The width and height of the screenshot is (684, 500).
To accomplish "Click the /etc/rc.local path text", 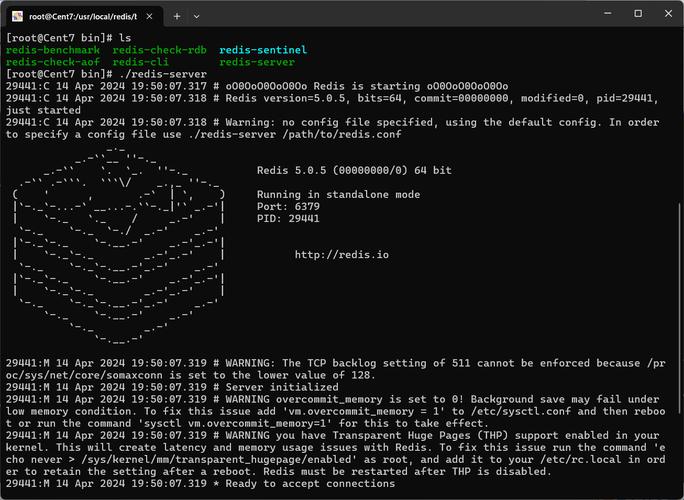I will (581, 459).
